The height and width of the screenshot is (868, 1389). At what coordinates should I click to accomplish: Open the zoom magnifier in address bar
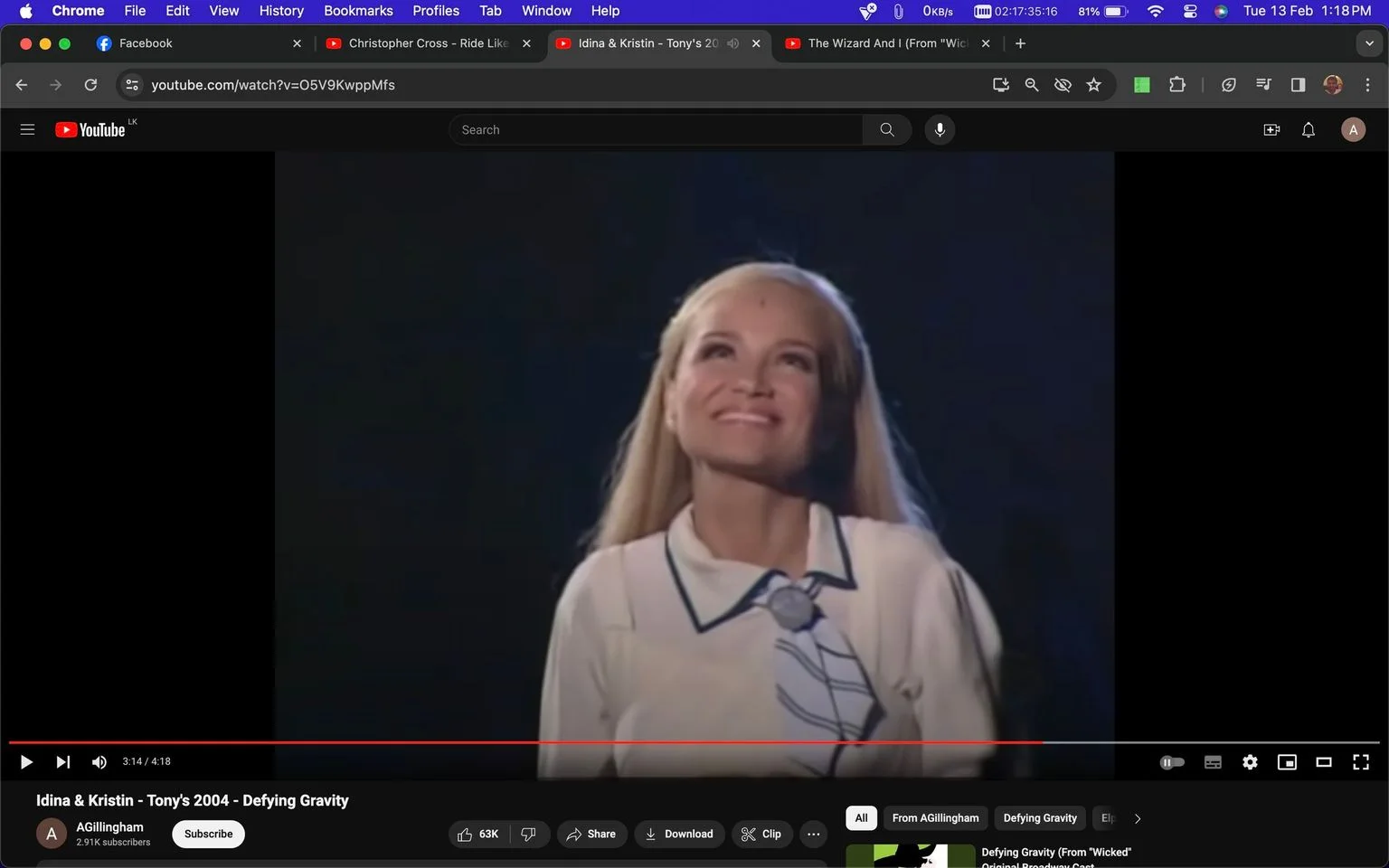point(1032,85)
